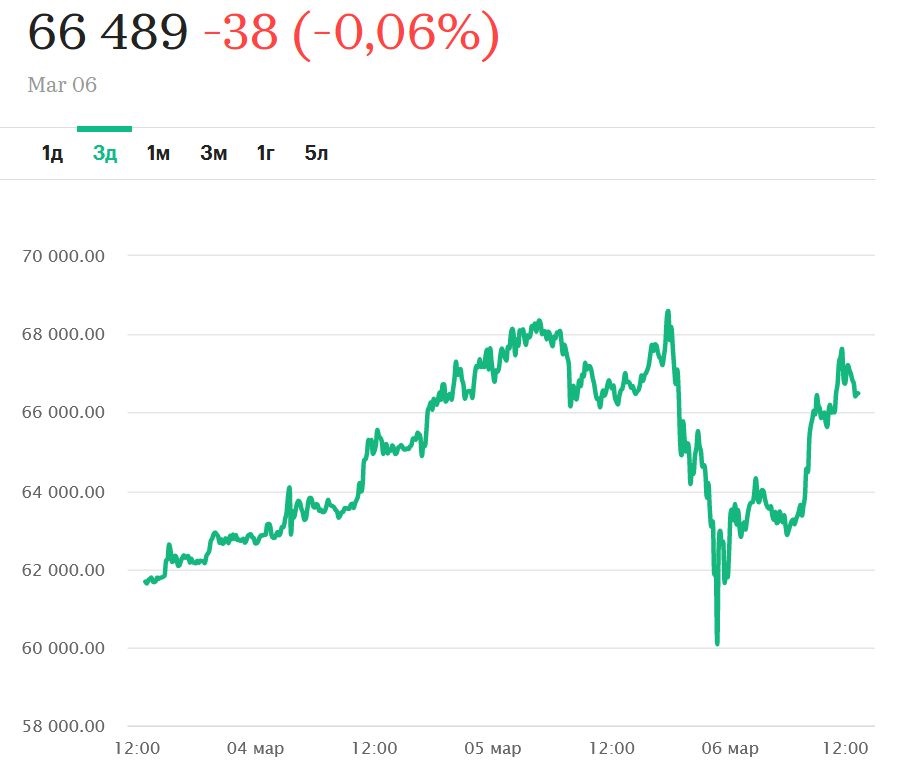Click the 58 000.00 bottom axis label

tap(62, 727)
